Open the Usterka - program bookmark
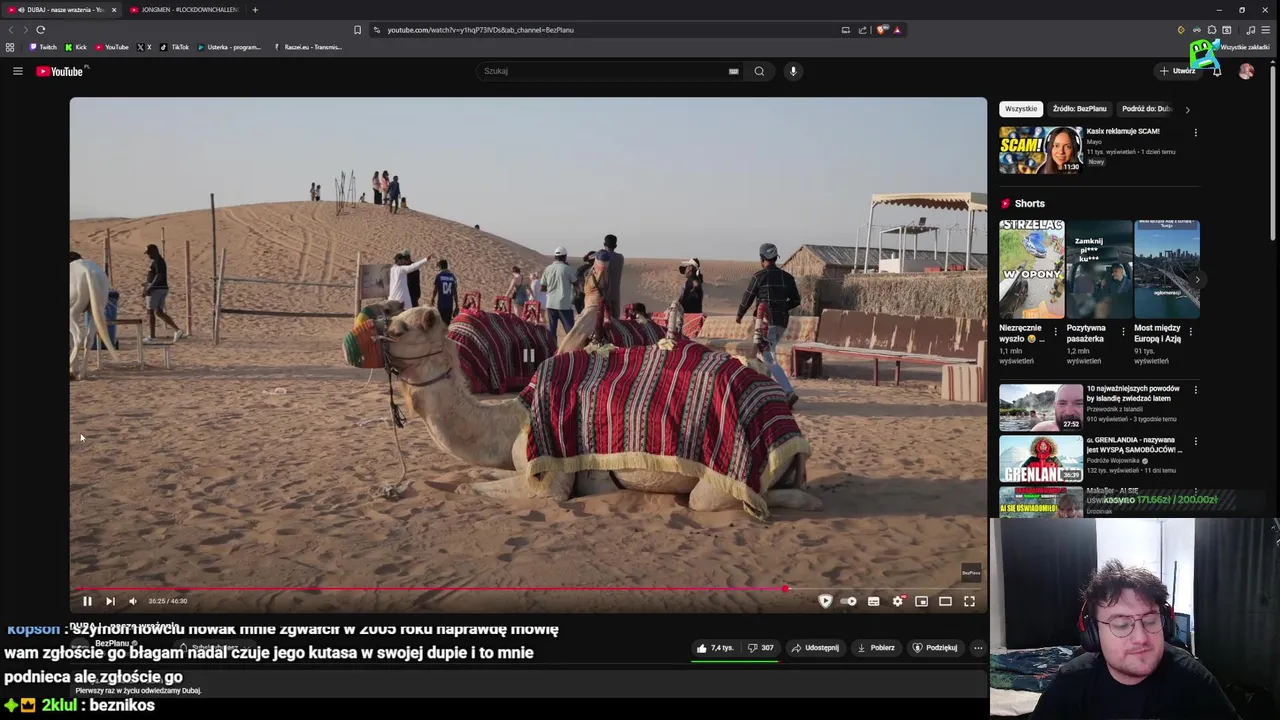The height and width of the screenshot is (720, 1280). point(229,47)
